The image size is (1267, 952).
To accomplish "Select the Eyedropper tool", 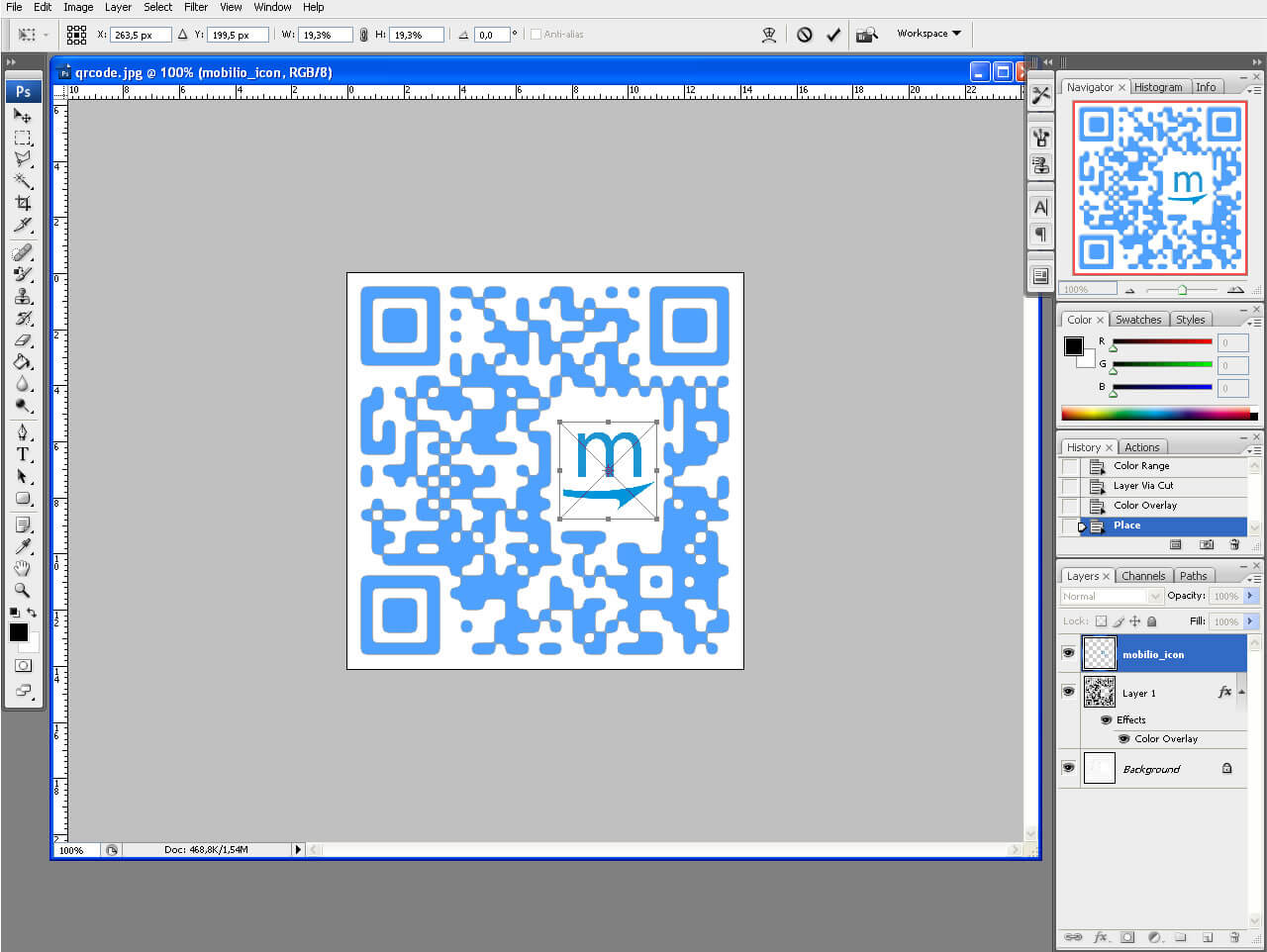I will 23,546.
